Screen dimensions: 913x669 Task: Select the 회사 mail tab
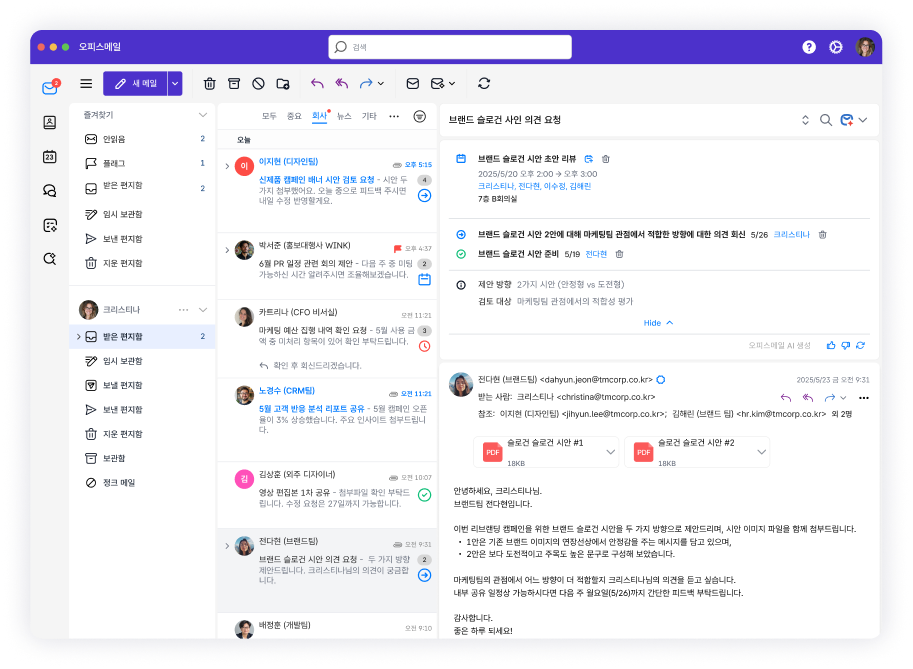click(319, 116)
